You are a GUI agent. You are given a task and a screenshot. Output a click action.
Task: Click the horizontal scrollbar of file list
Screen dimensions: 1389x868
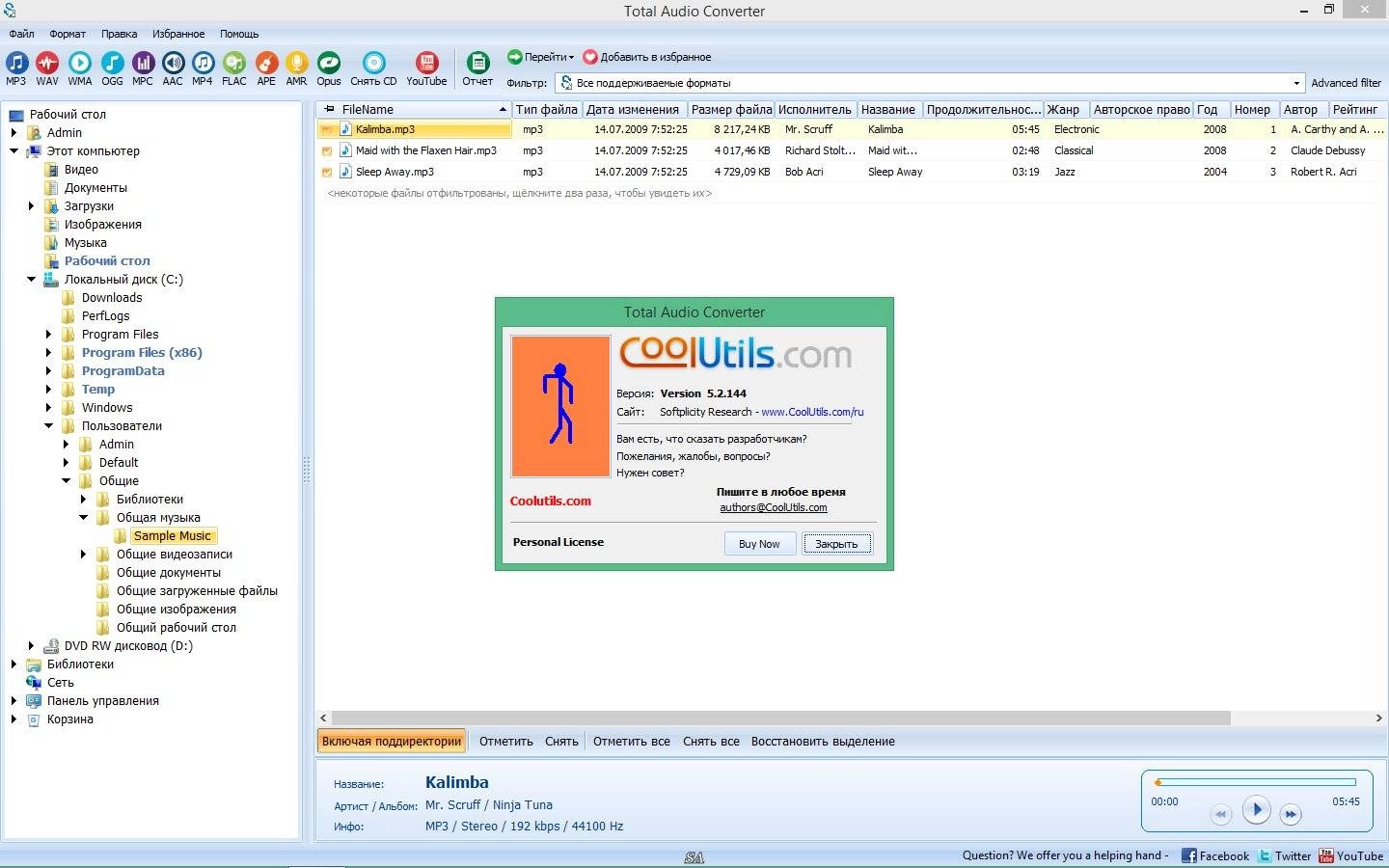(x=781, y=718)
